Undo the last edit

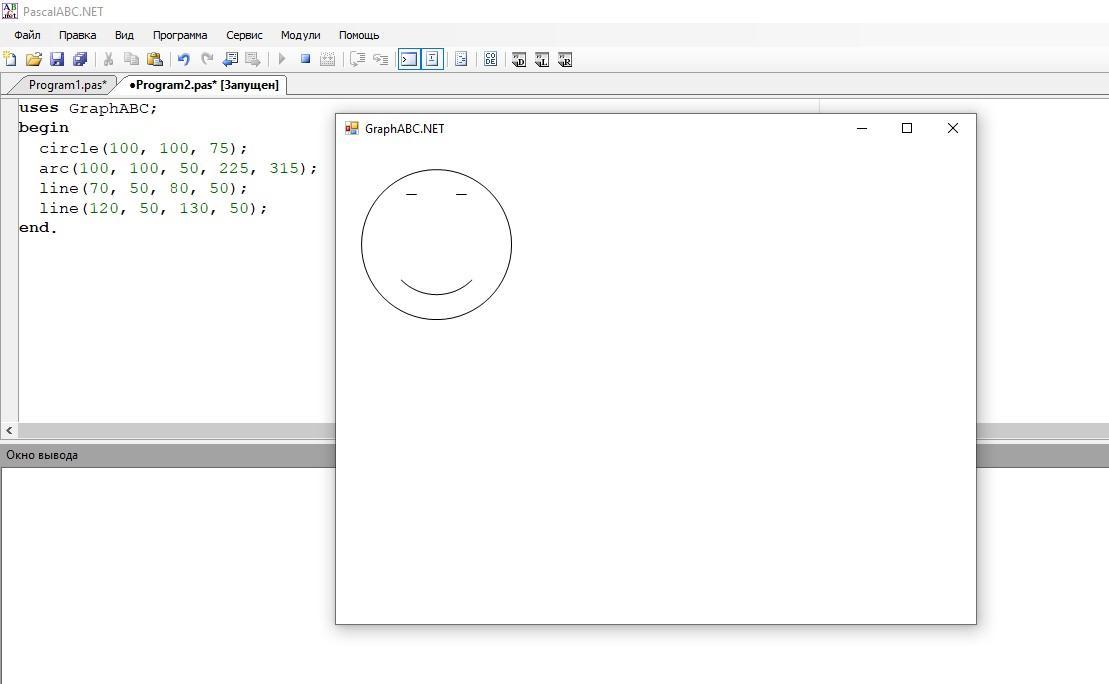pos(184,59)
